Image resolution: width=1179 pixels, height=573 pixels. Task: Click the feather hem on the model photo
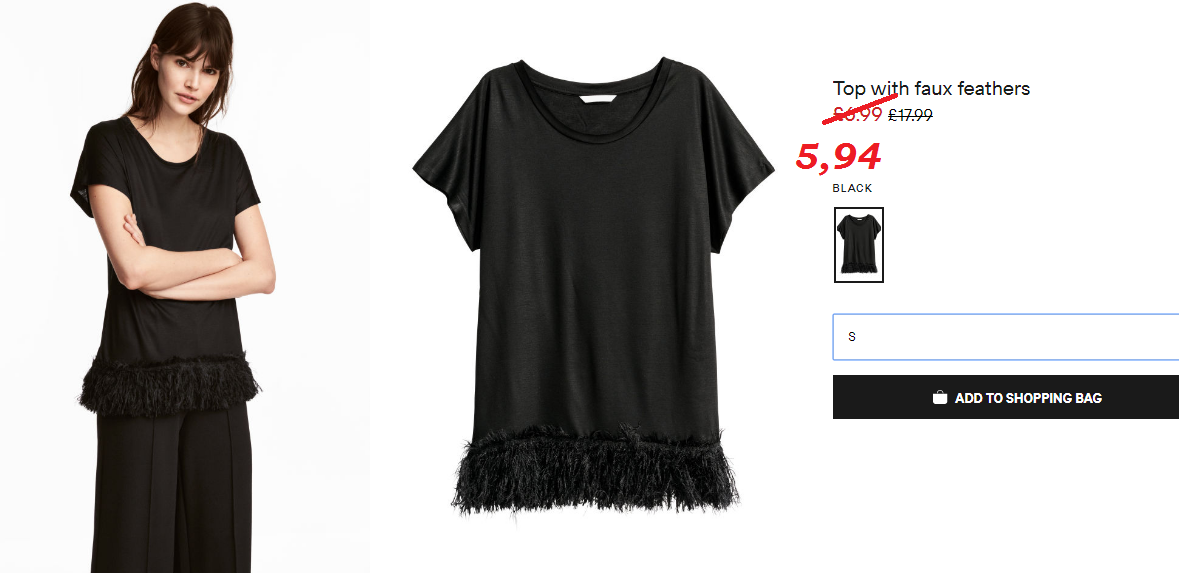pos(168,384)
